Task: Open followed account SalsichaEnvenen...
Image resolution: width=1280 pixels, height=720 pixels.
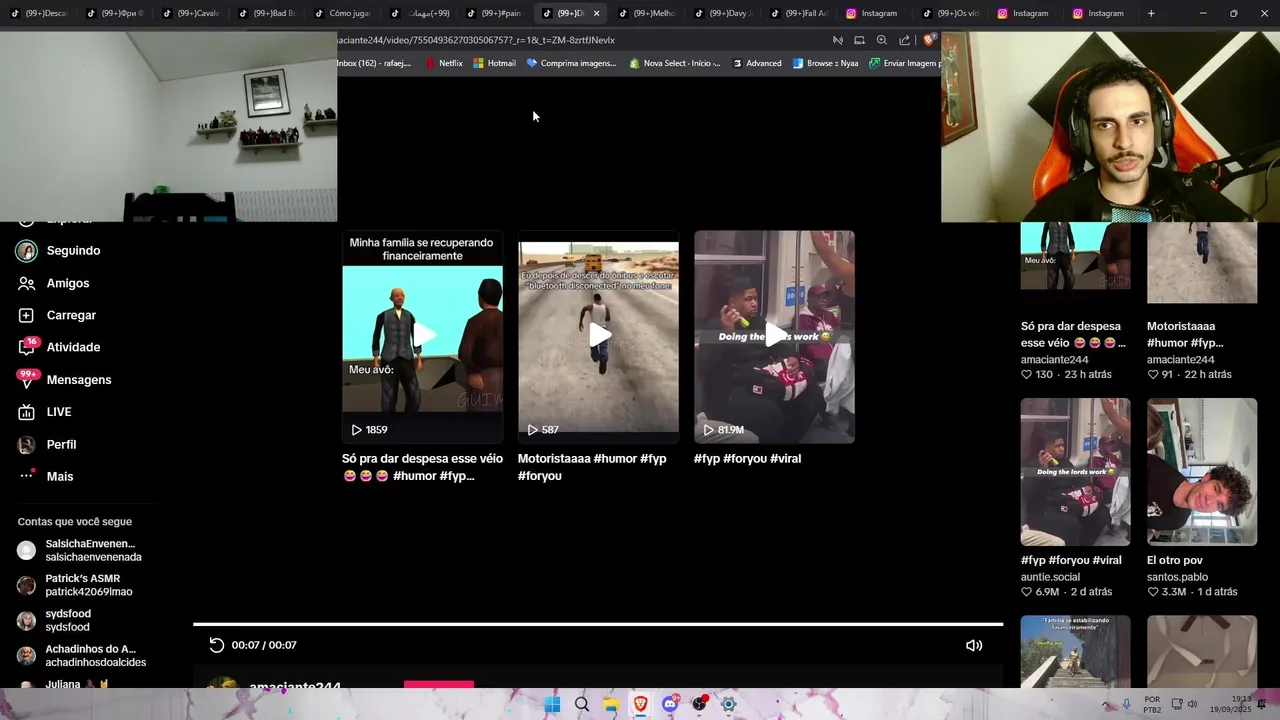Action: pos(80,550)
